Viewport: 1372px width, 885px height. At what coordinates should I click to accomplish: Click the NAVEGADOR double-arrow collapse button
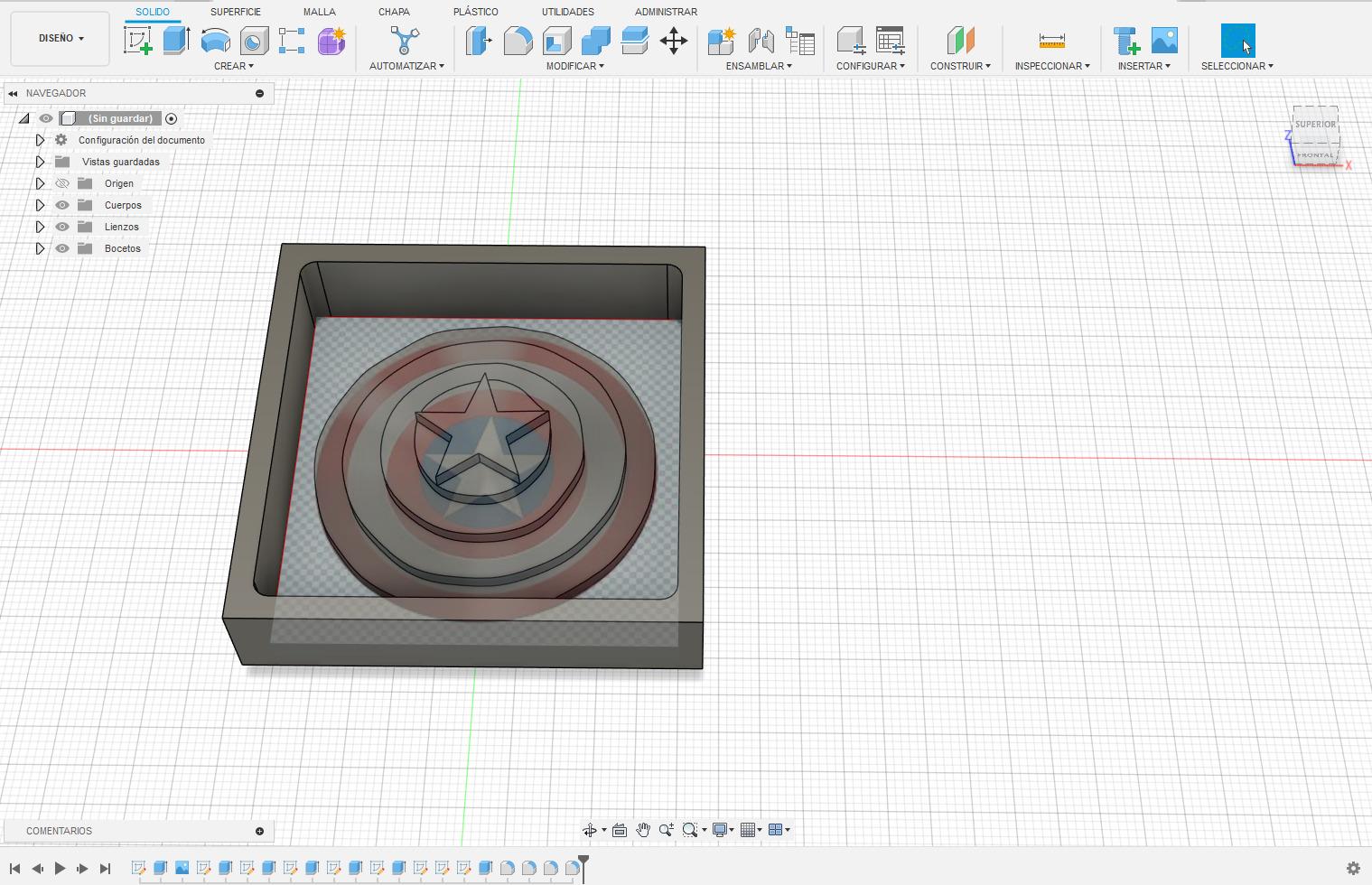pos(13,93)
